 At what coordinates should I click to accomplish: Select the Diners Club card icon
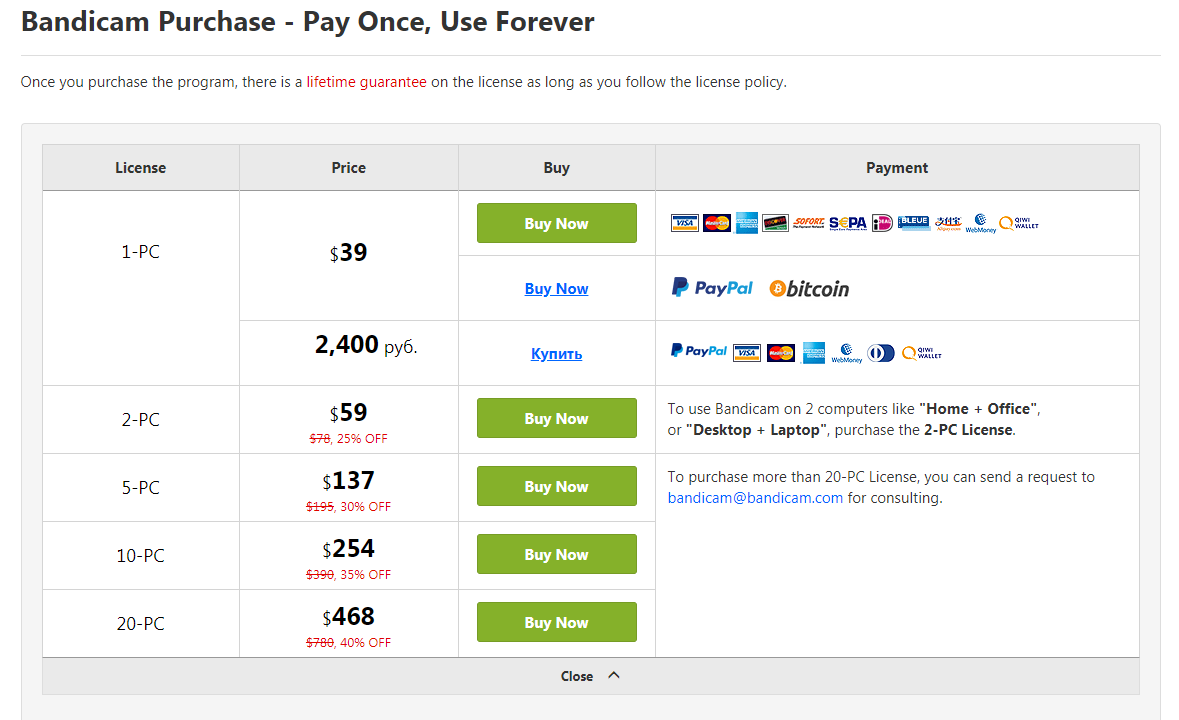[x=881, y=353]
